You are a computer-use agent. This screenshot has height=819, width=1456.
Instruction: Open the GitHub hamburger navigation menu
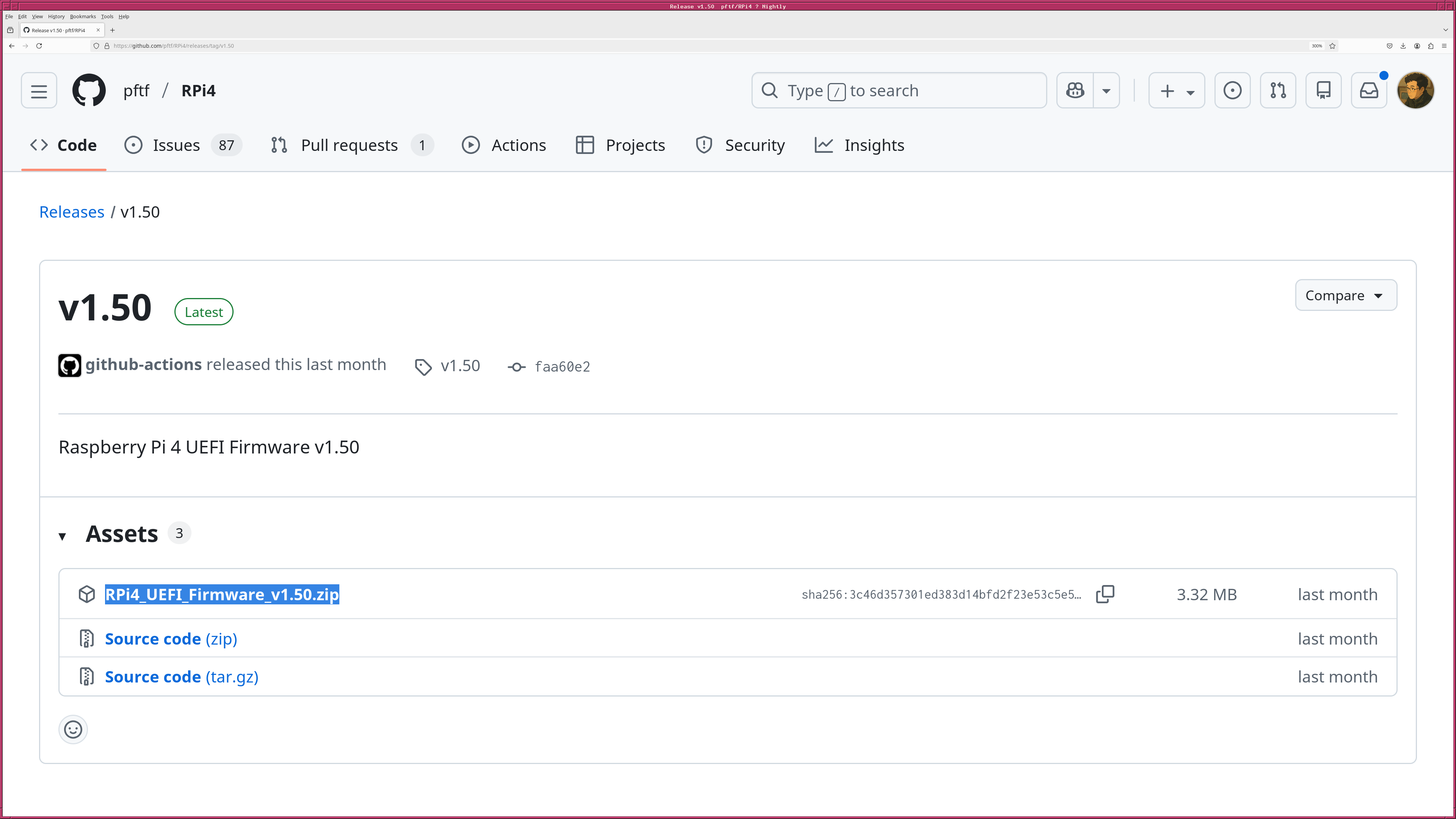(39, 91)
